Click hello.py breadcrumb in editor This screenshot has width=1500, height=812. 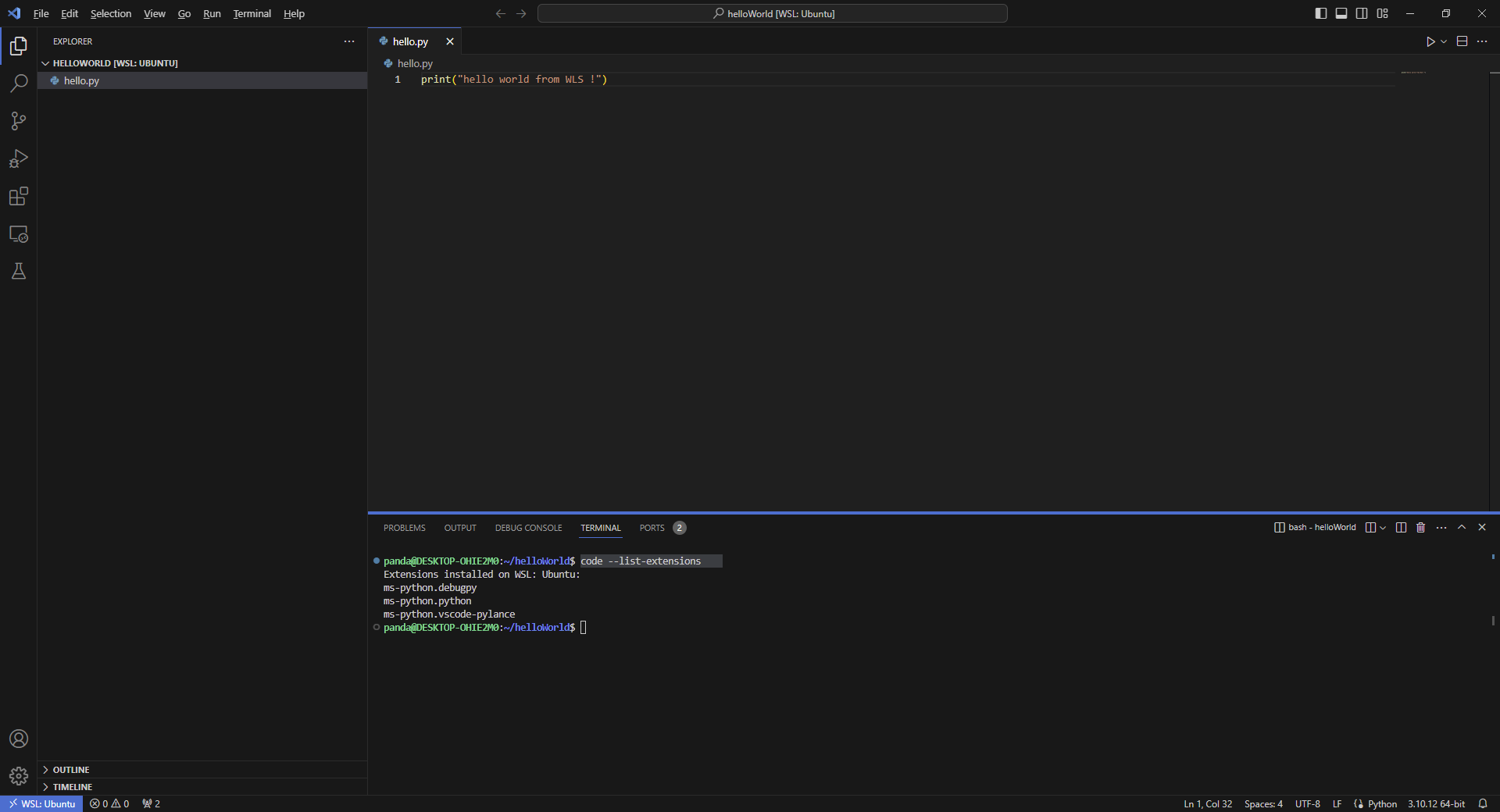tap(408, 63)
